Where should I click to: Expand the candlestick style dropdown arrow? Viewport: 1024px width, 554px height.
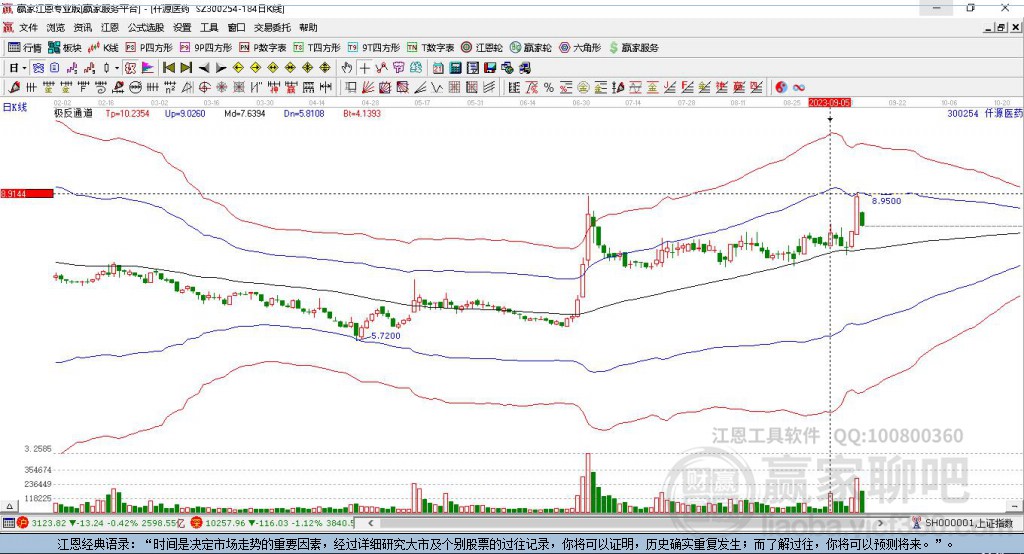point(117,68)
